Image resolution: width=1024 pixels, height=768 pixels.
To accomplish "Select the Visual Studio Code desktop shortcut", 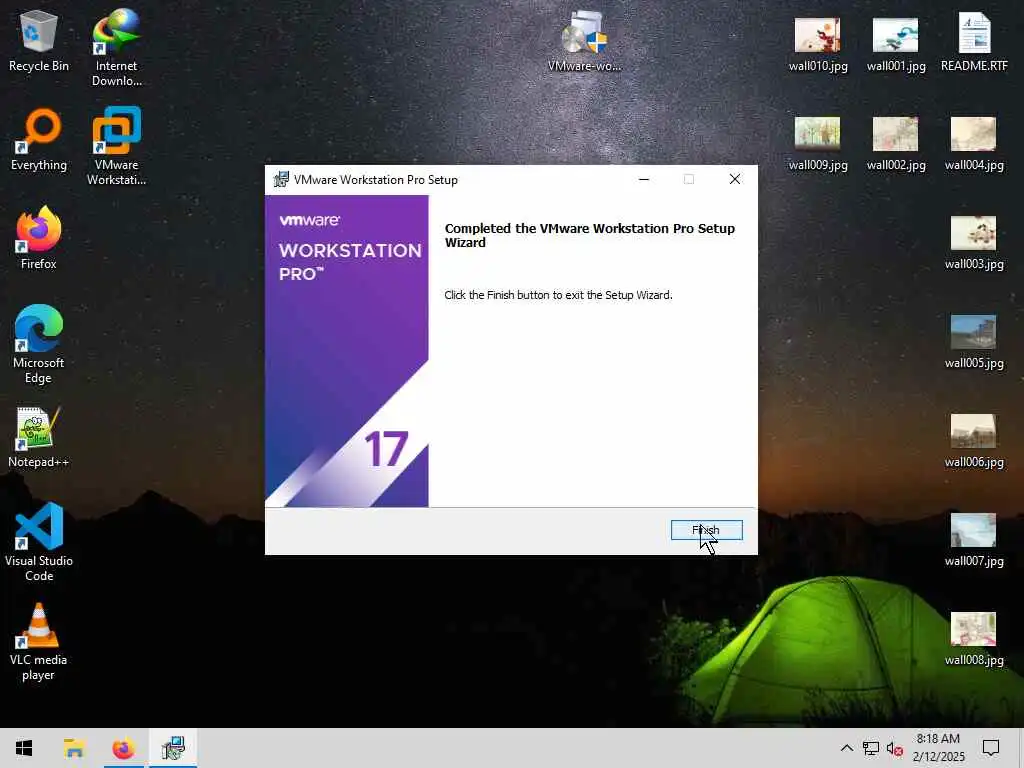I will coord(39,542).
